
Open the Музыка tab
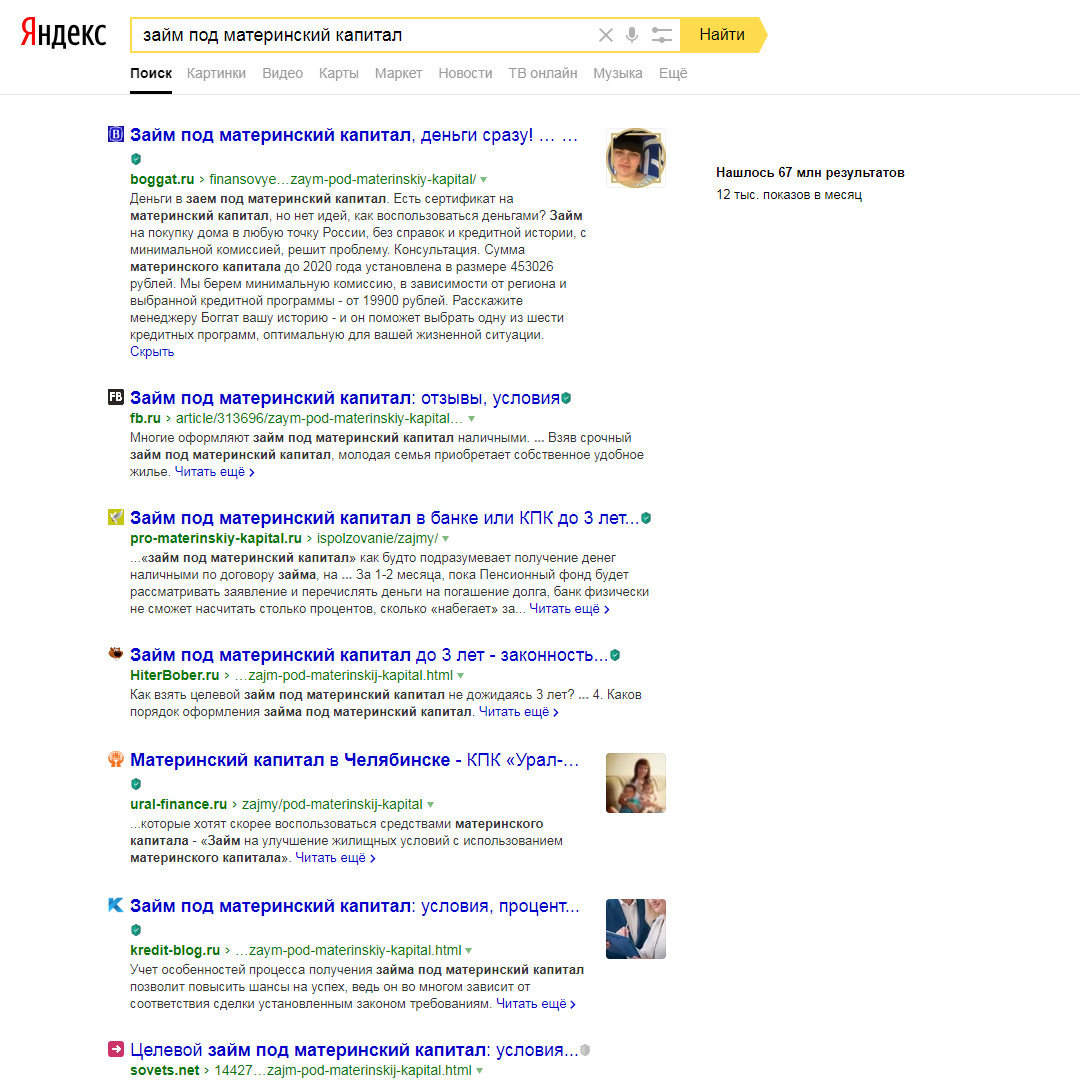618,73
